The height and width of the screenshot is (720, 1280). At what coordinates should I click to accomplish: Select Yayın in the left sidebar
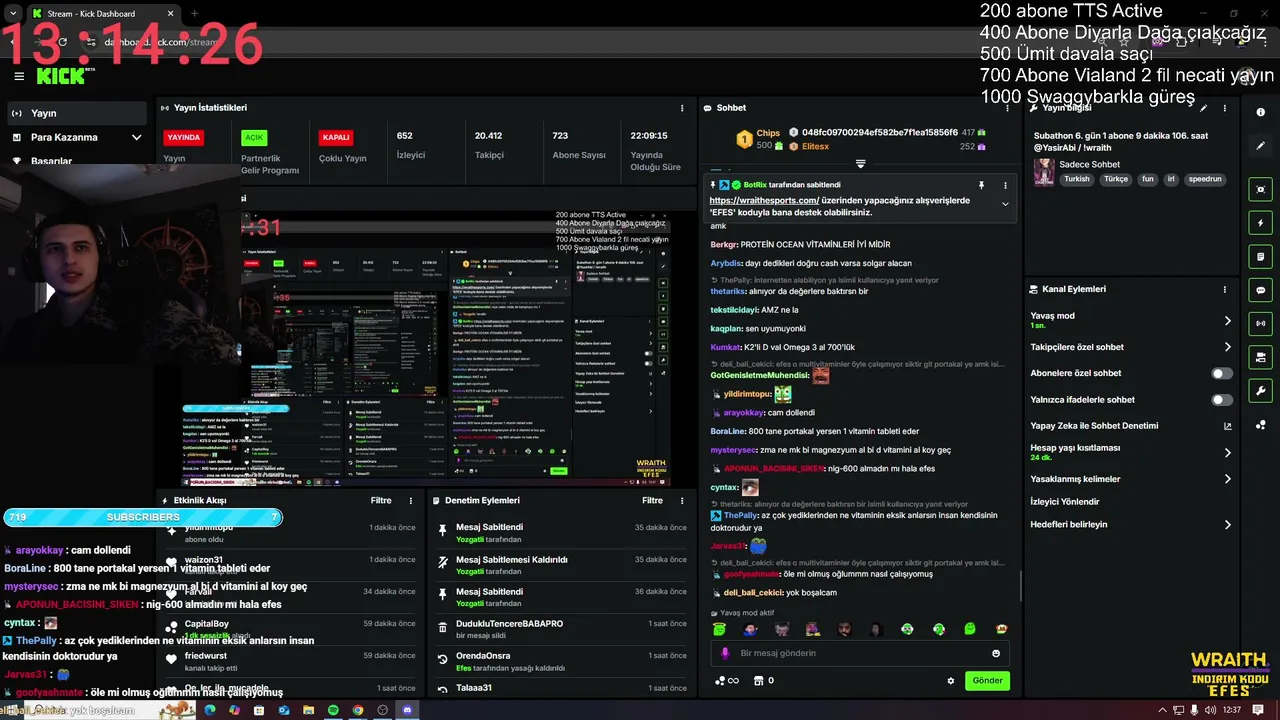(78, 113)
